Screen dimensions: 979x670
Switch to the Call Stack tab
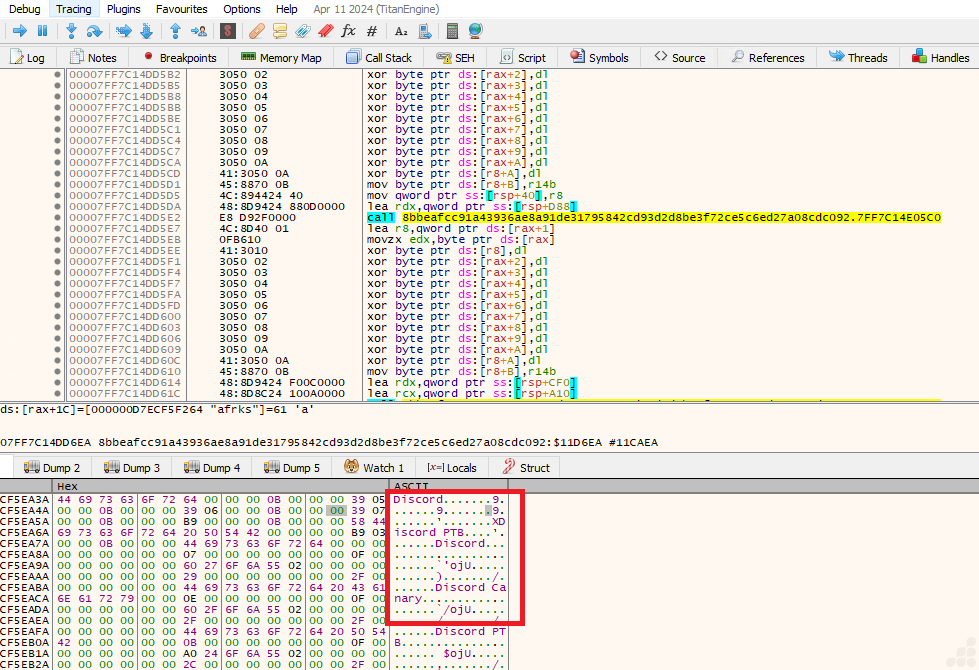pyautogui.click(x=379, y=58)
